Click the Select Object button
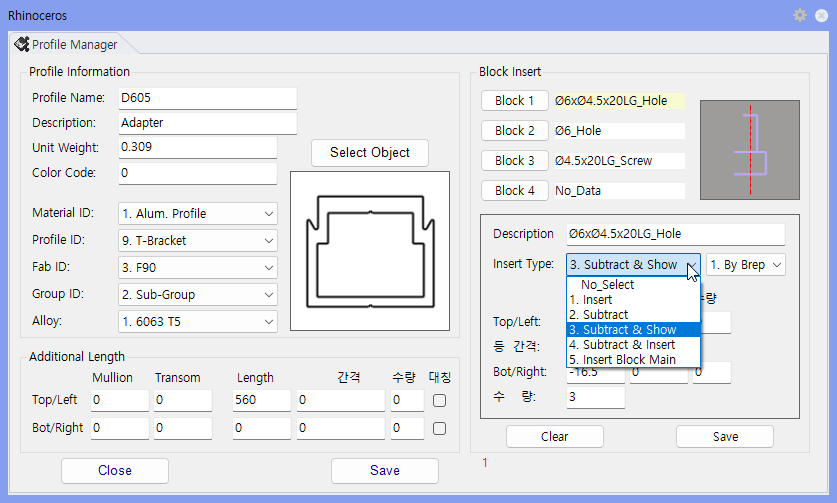Image resolution: width=837 pixels, height=503 pixels. pyautogui.click(x=370, y=153)
